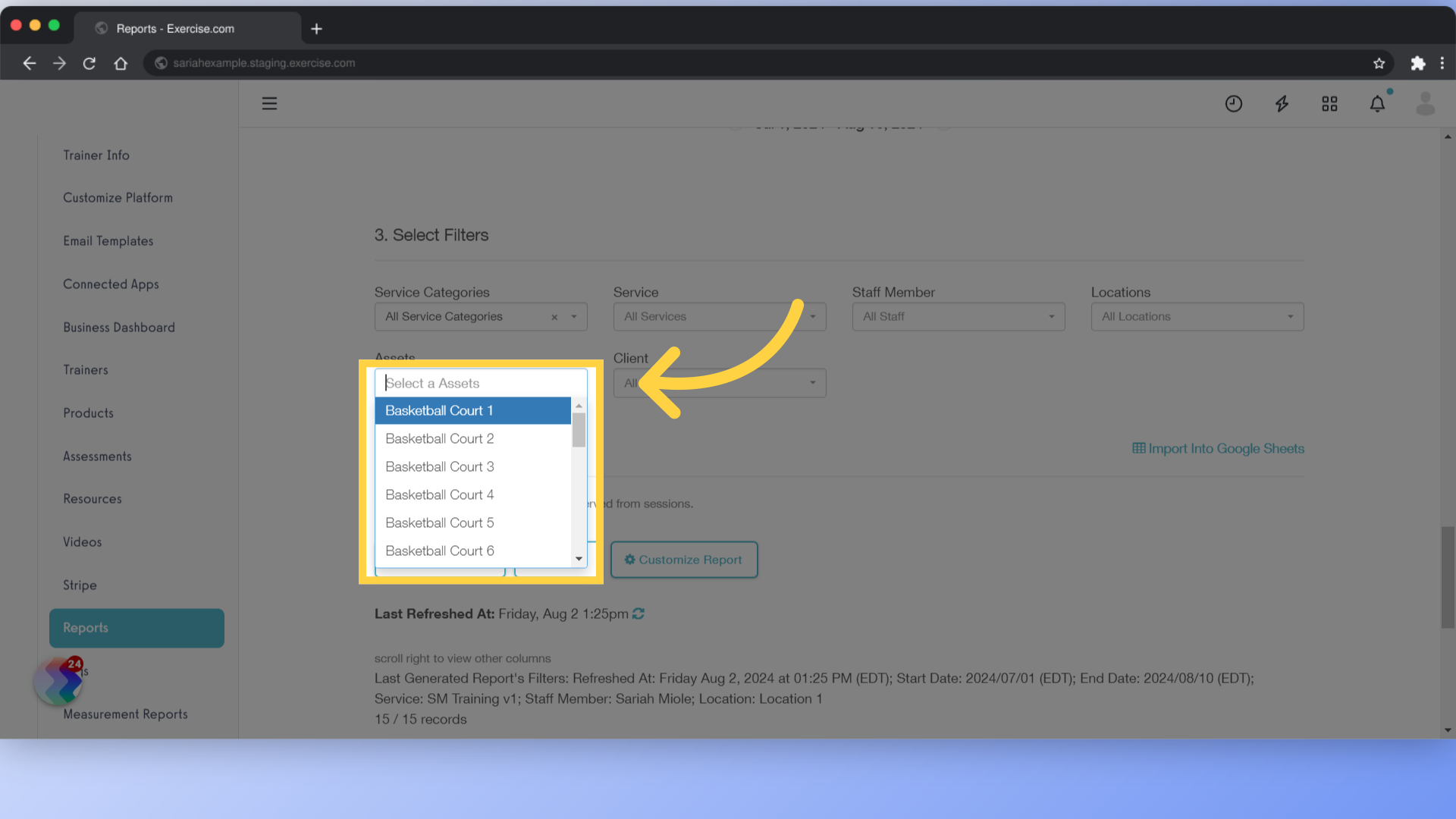The image size is (1456, 819).
Task: Open the Business Dashboard menu item
Action: tap(119, 327)
